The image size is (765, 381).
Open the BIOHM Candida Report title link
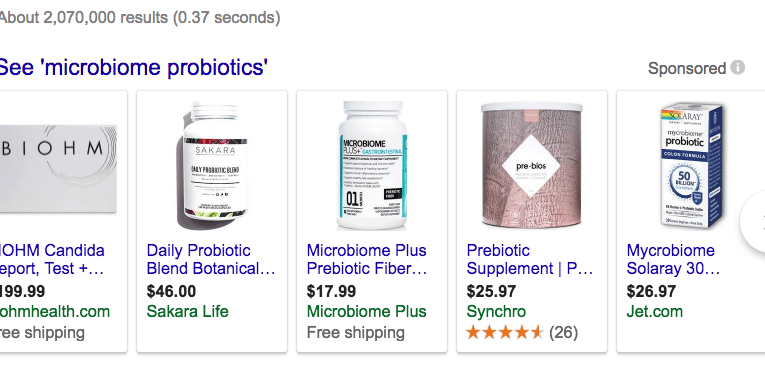[52, 260]
